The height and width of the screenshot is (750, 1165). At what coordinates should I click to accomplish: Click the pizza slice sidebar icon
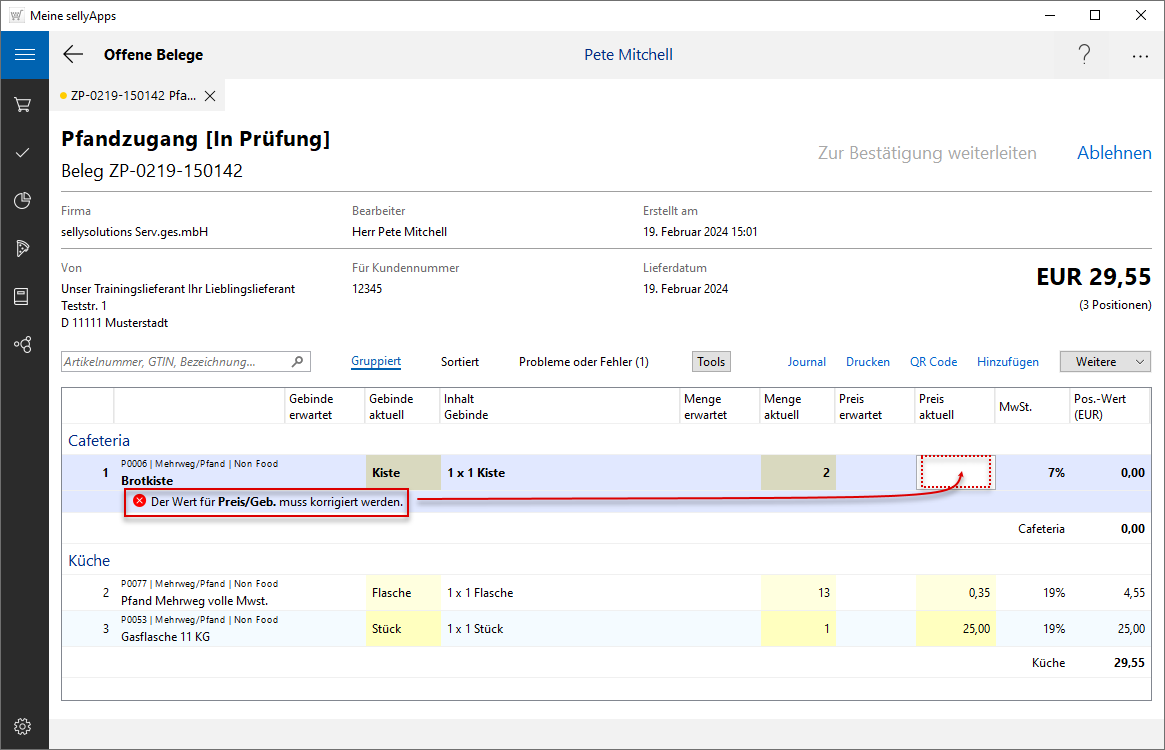point(23,248)
